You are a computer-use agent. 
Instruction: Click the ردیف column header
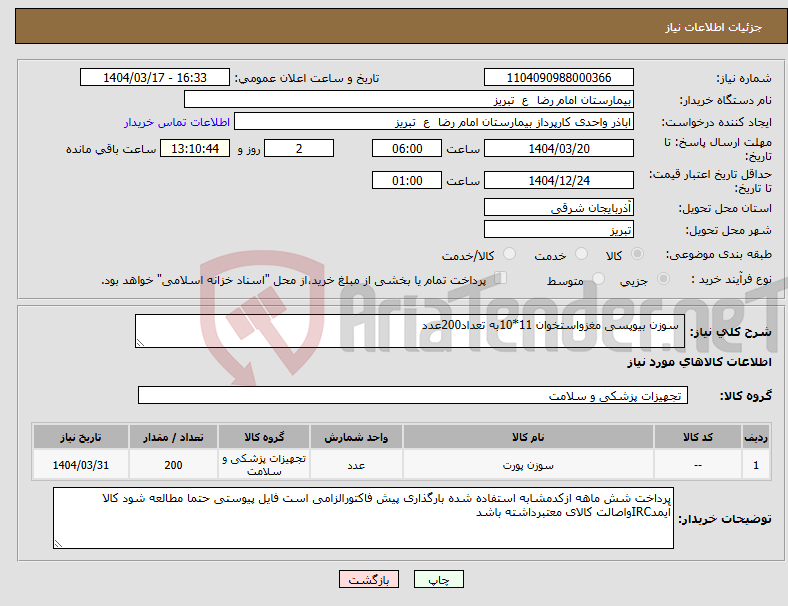pyautogui.click(x=755, y=437)
